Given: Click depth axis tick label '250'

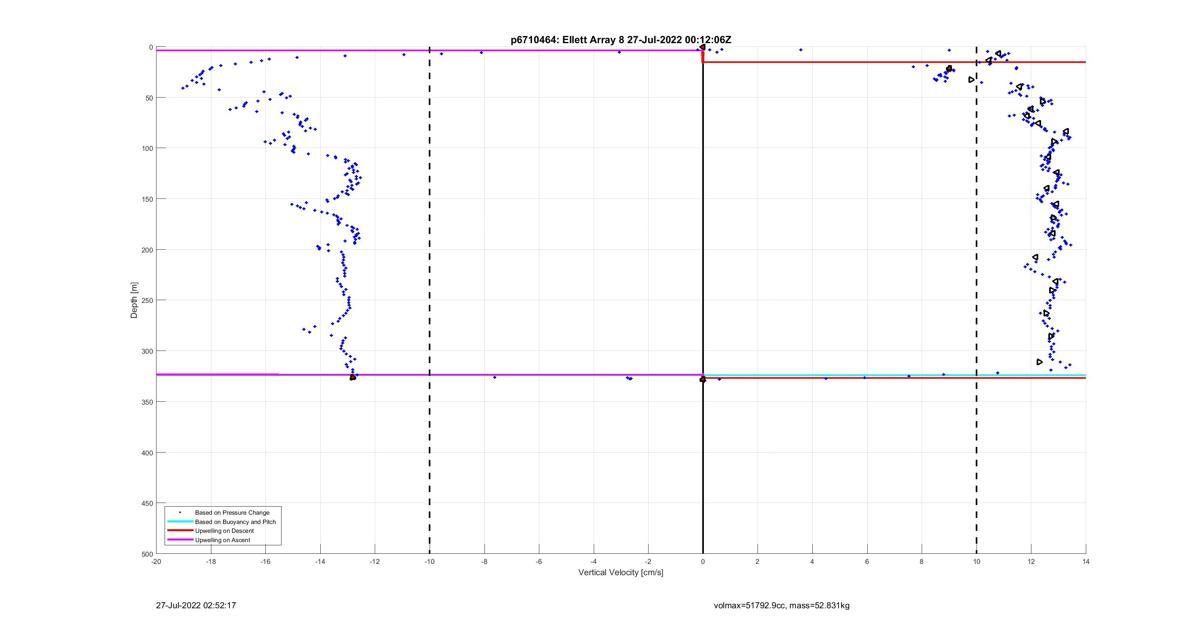Looking at the screenshot, I should point(147,300).
